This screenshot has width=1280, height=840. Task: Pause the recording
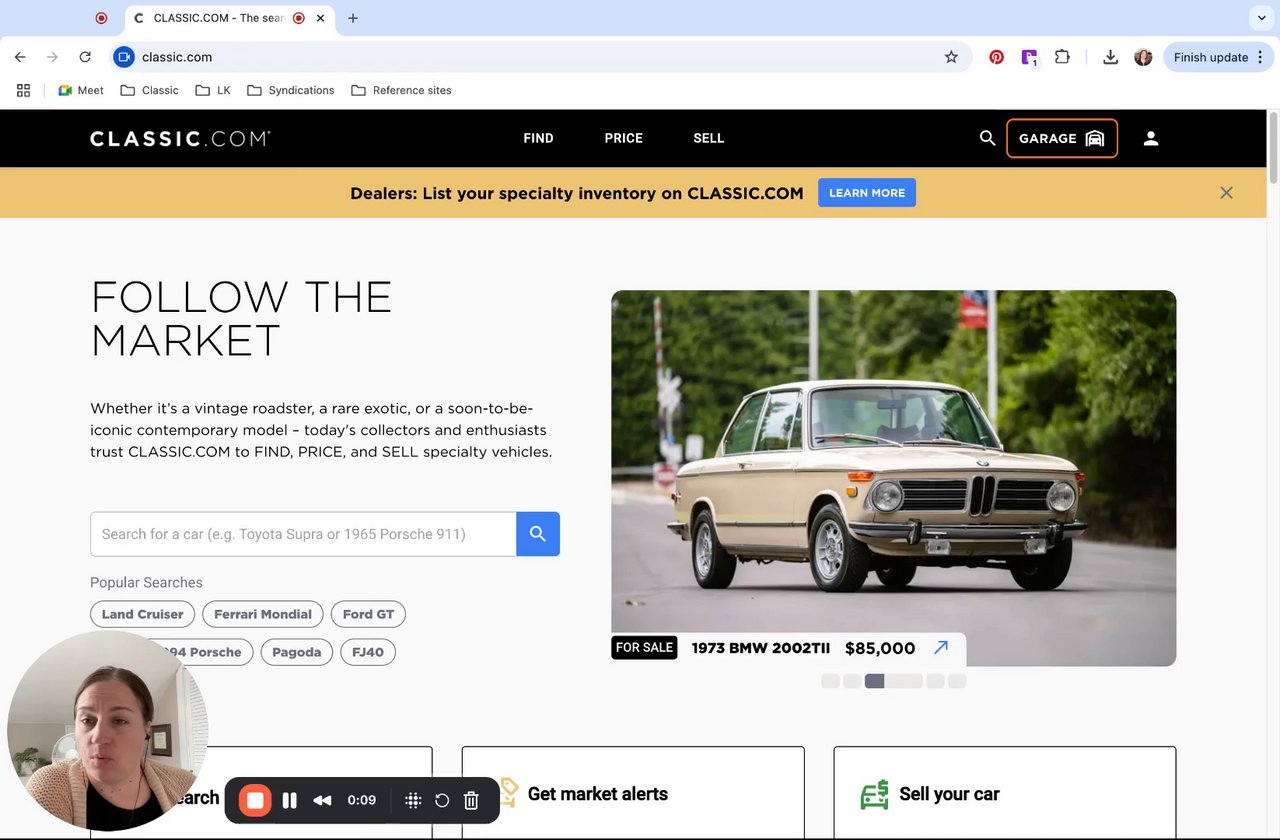click(290, 800)
